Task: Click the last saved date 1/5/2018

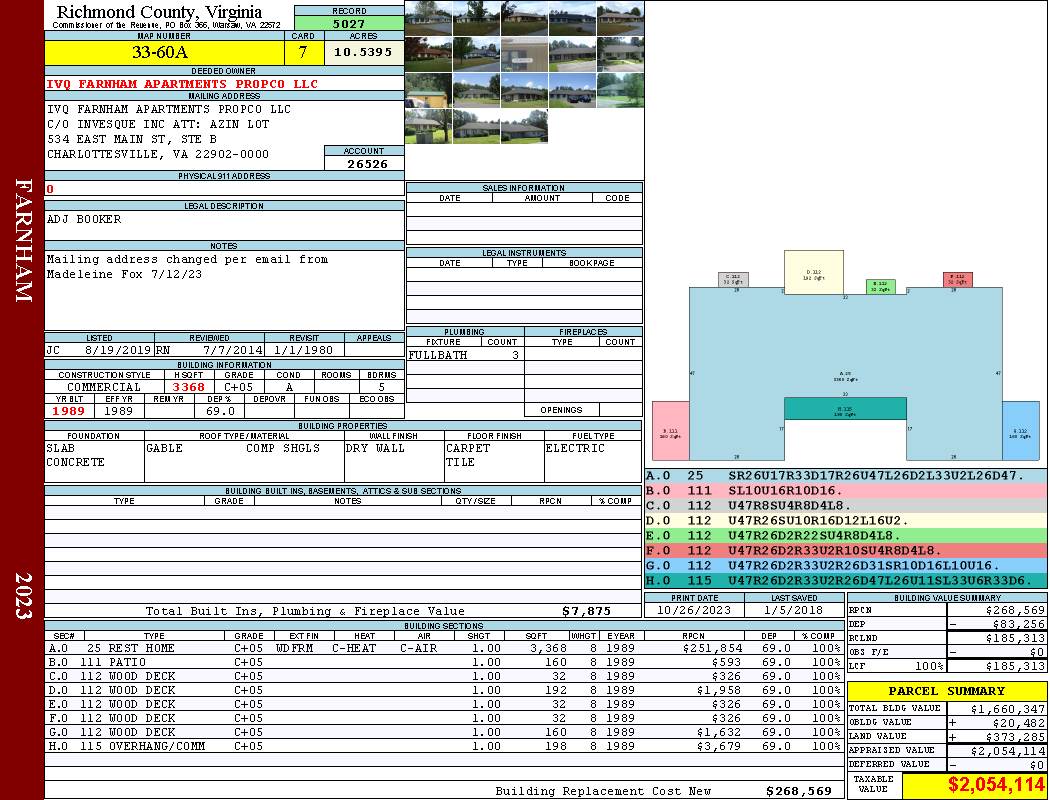Action: click(x=794, y=610)
